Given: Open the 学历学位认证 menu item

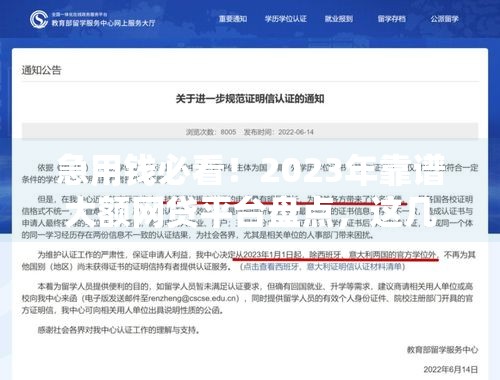Looking at the screenshot, I should [x=286, y=19].
